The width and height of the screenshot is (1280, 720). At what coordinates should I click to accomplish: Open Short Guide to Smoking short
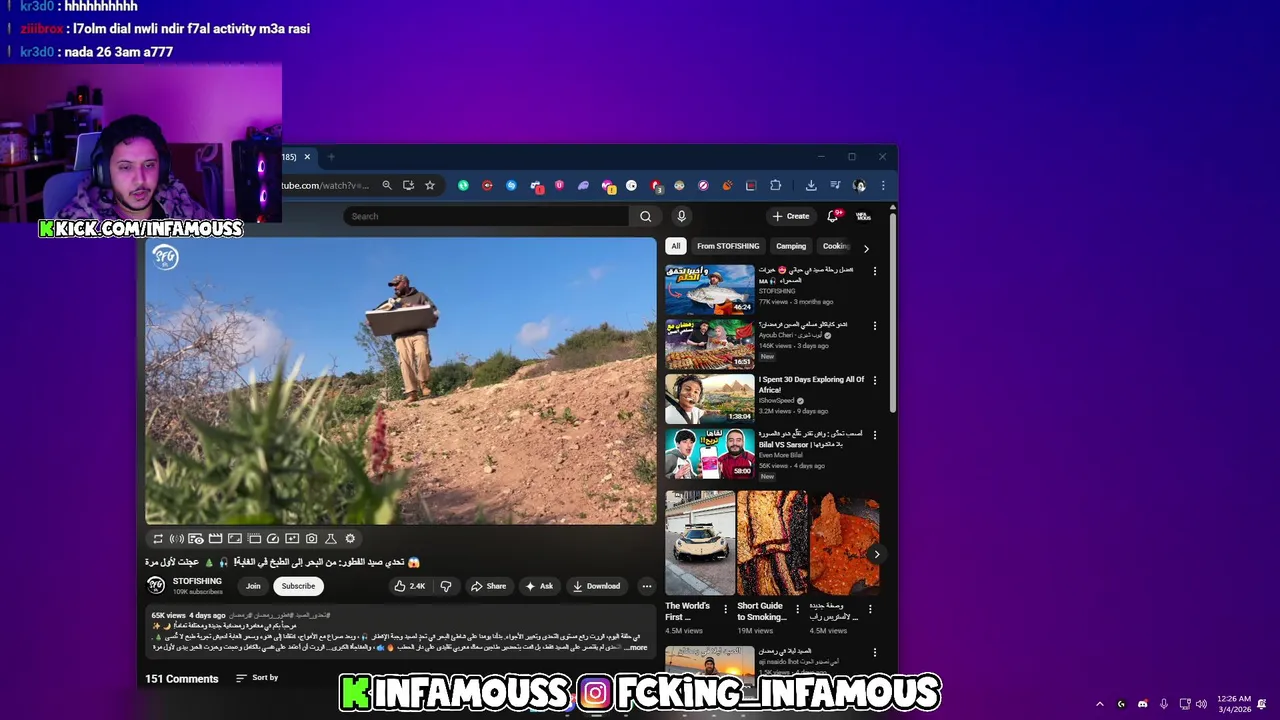772,544
